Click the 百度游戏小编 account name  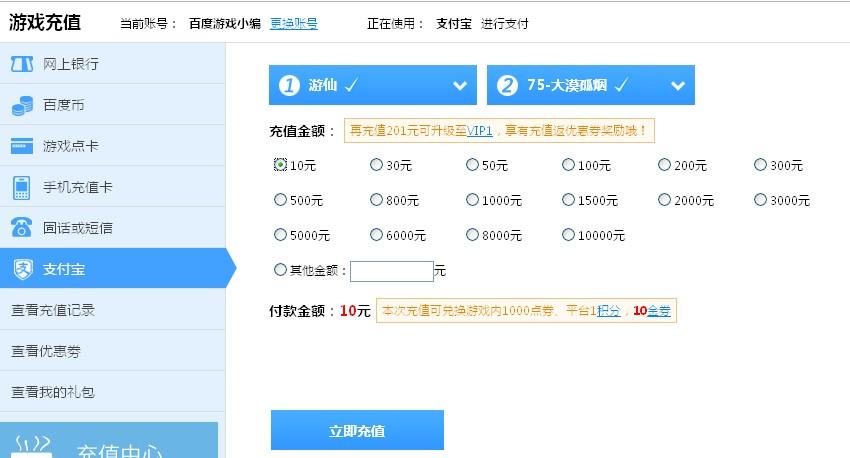coord(224,23)
